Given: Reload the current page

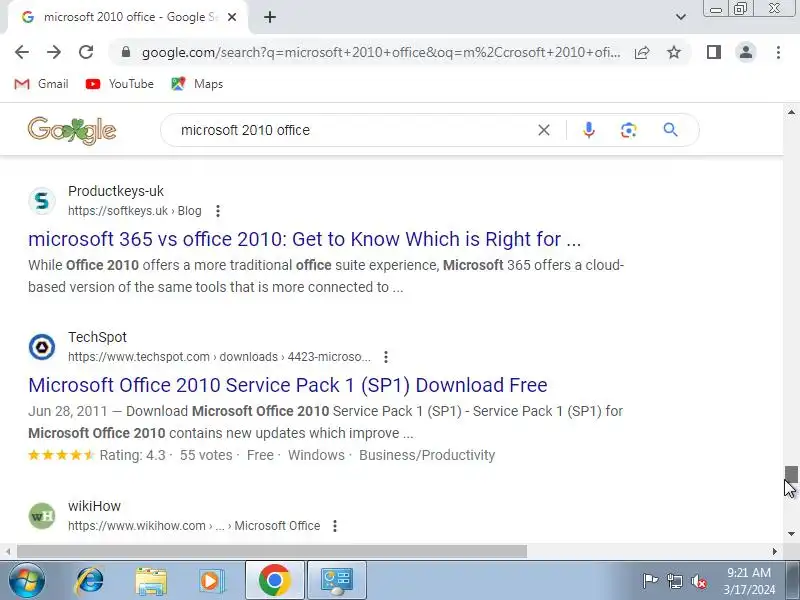Looking at the screenshot, I should coord(86,52).
